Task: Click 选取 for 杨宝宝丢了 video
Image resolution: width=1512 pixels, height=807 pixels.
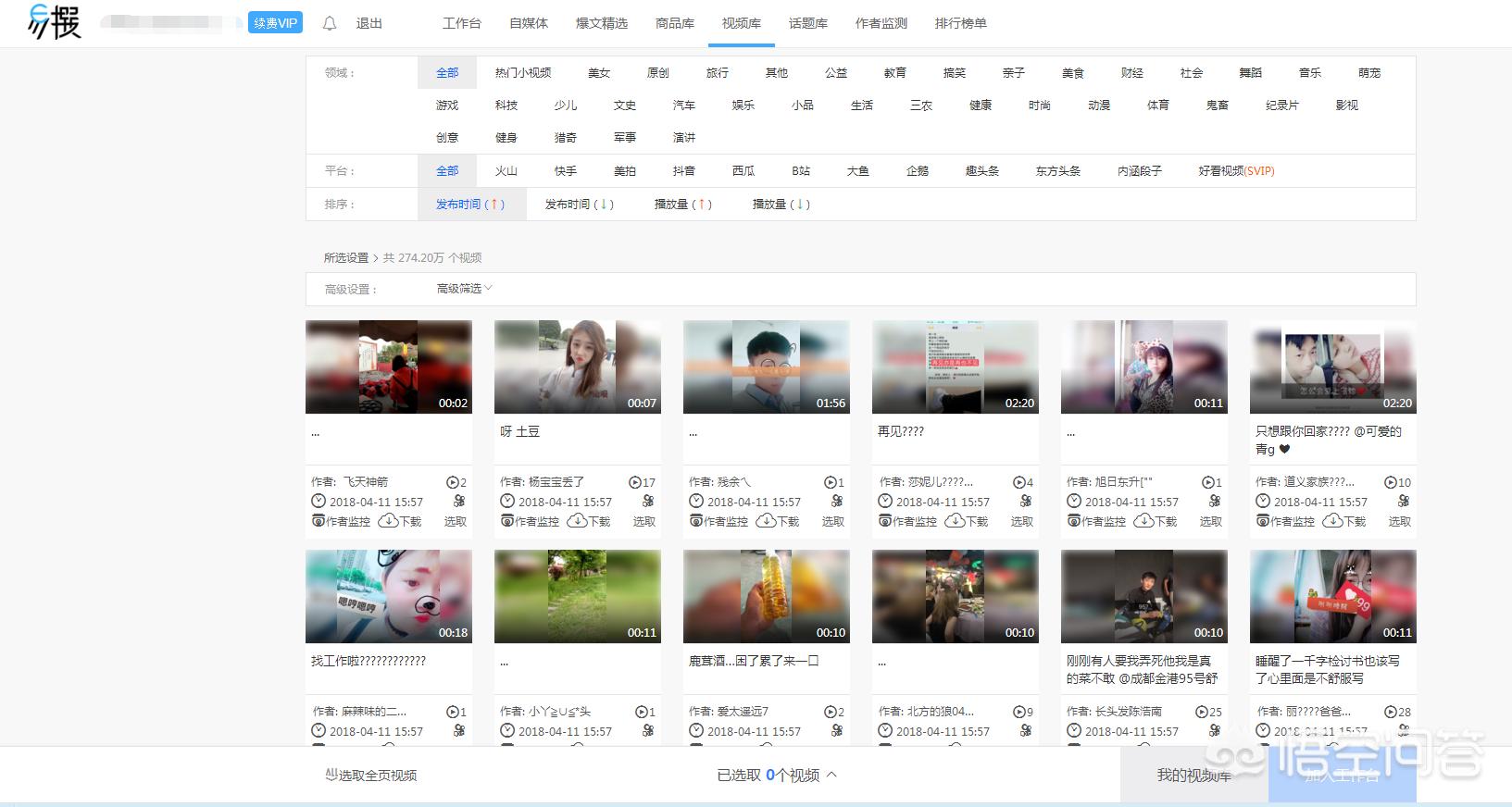Action: point(644,521)
